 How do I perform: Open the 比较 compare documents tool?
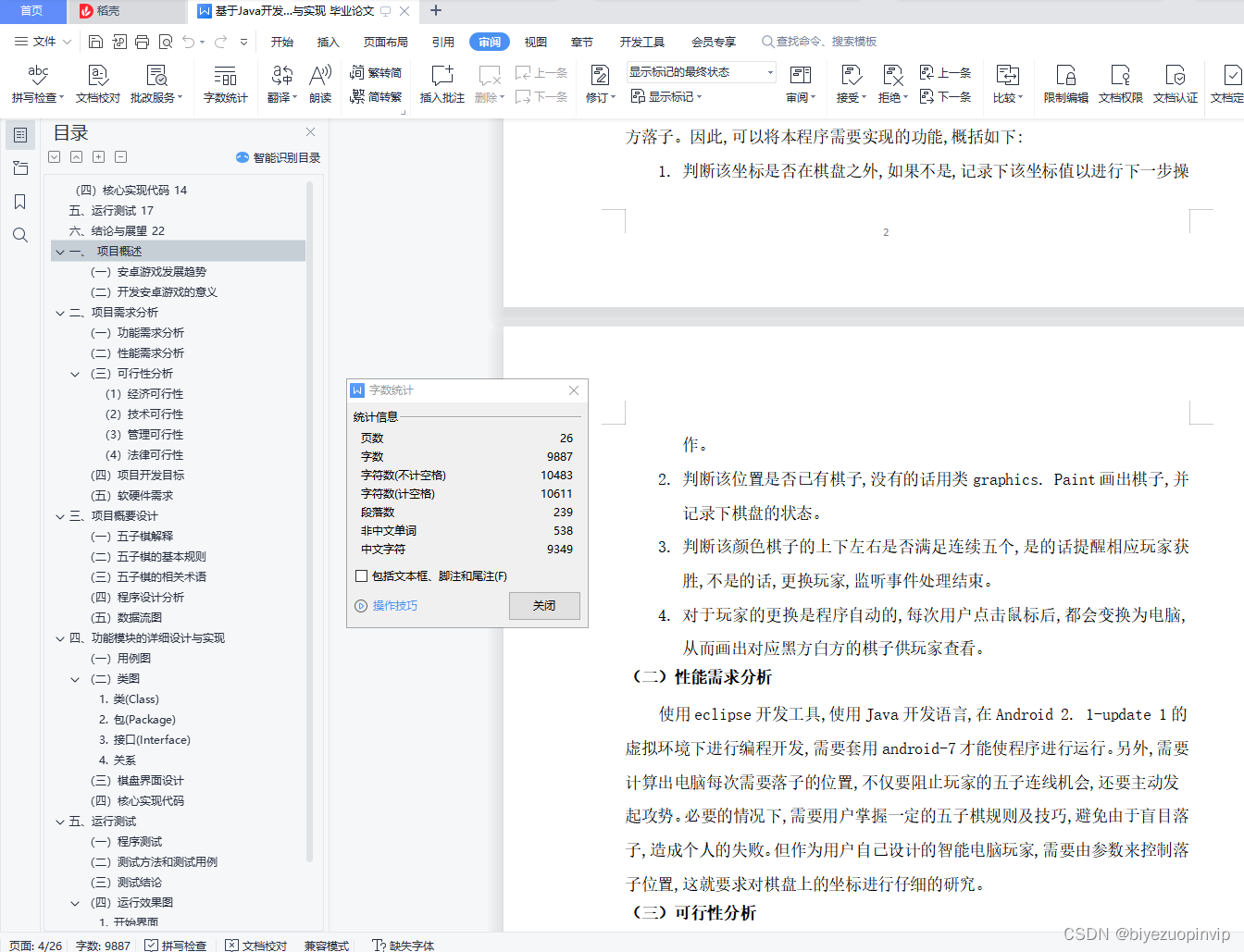[1007, 83]
